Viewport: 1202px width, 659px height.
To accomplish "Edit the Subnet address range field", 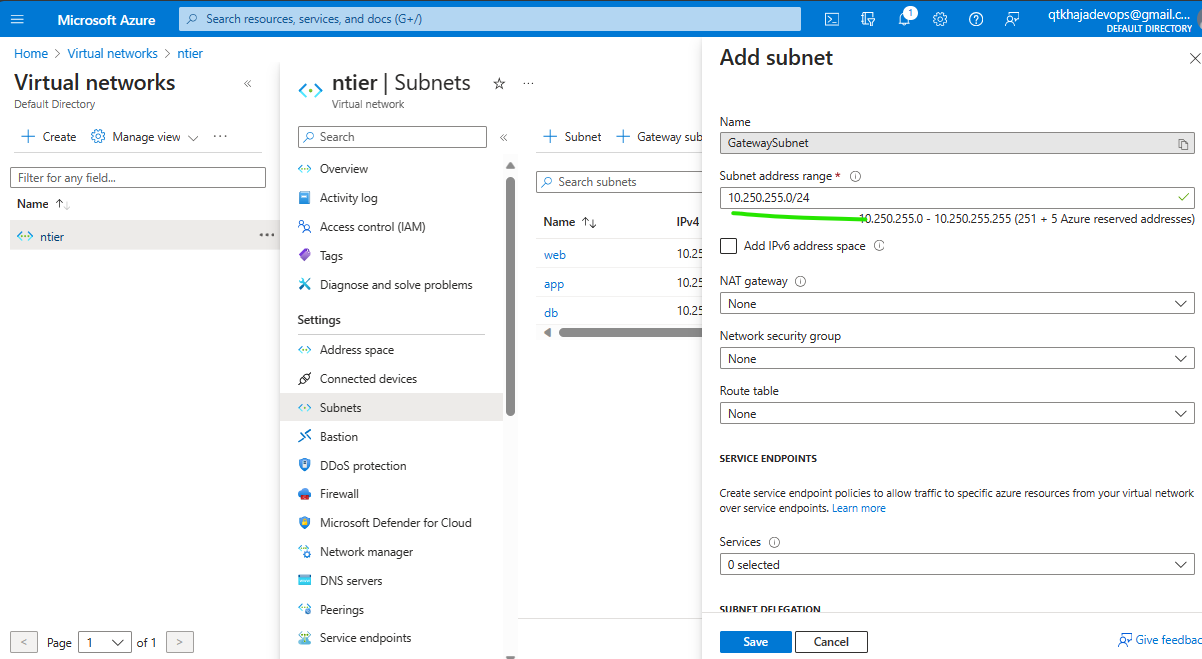I will [x=957, y=198].
